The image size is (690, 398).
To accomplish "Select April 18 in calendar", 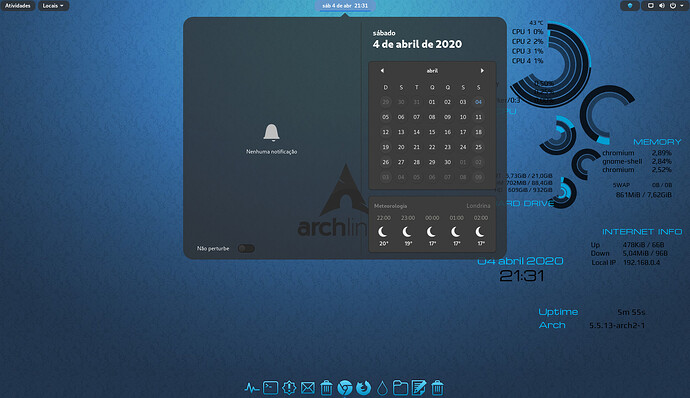I will click(478, 132).
